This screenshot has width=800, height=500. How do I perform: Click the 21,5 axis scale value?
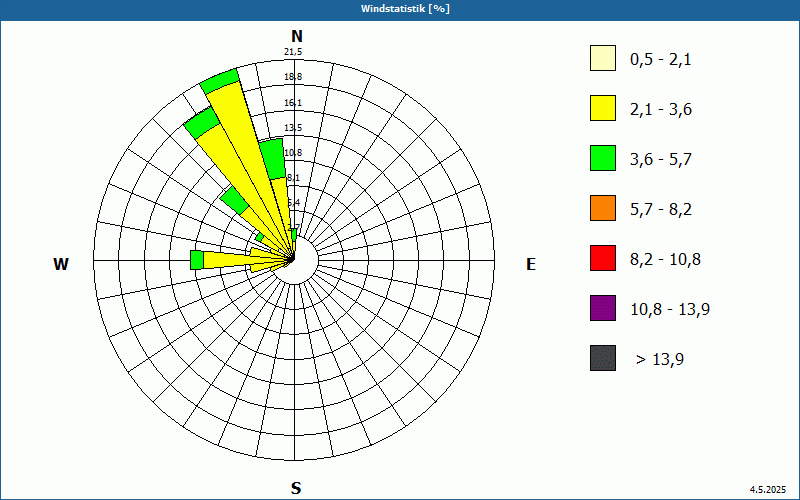point(293,52)
